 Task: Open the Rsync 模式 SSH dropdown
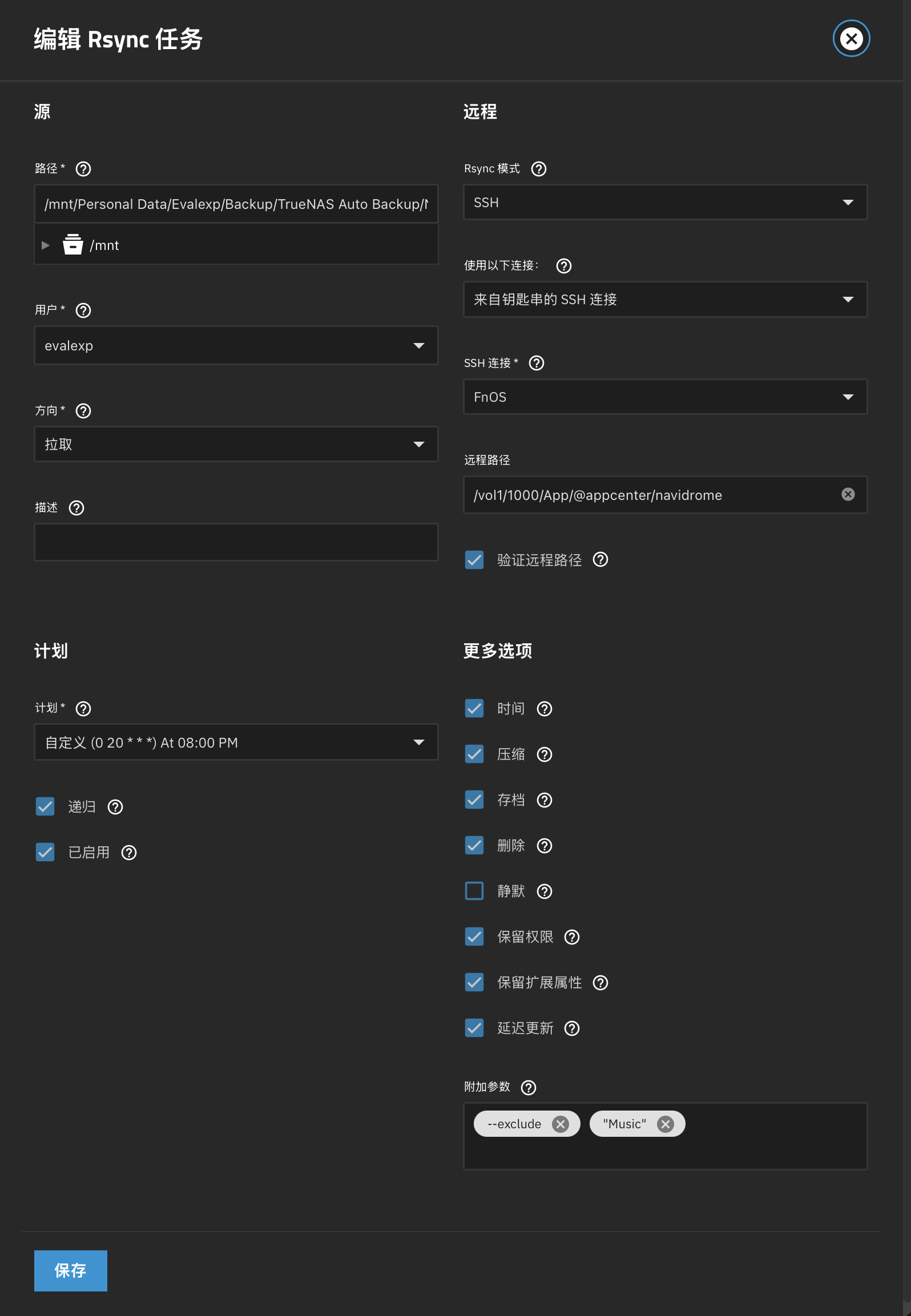tap(664, 203)
